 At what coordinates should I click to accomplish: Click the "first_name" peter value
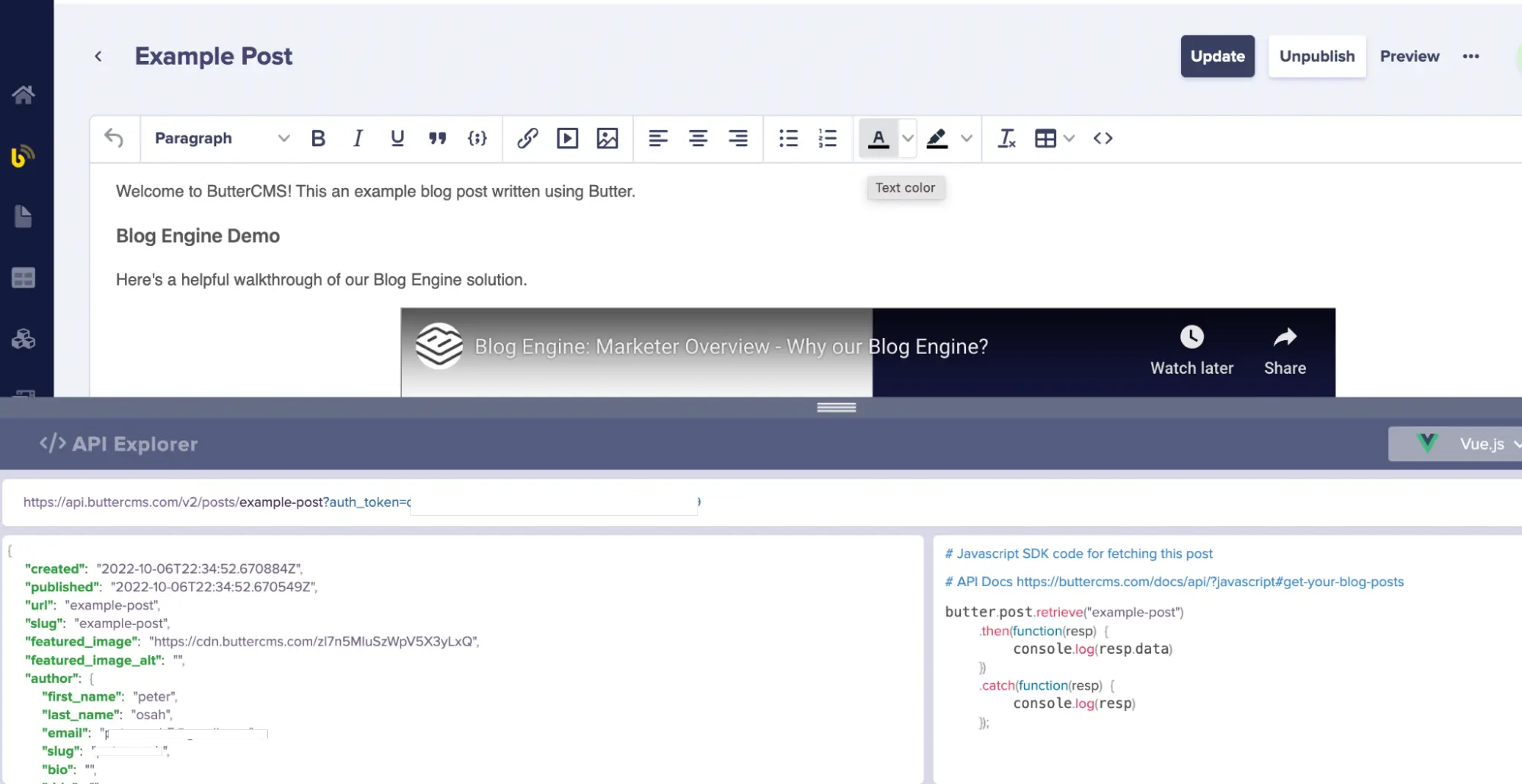click(x=155, y=696)
